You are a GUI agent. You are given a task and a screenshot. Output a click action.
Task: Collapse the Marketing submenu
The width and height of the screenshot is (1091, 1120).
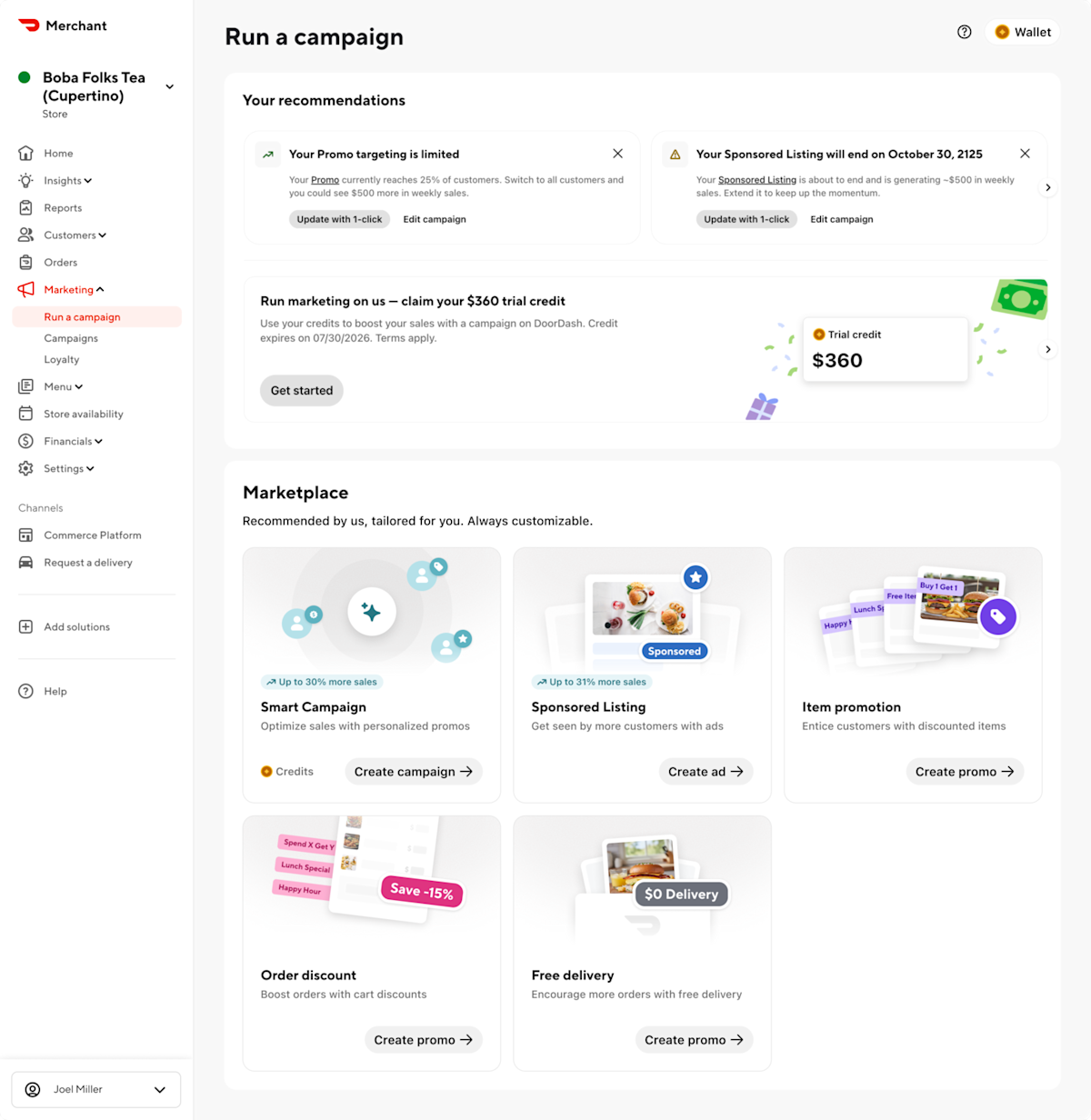coord(100,290)
